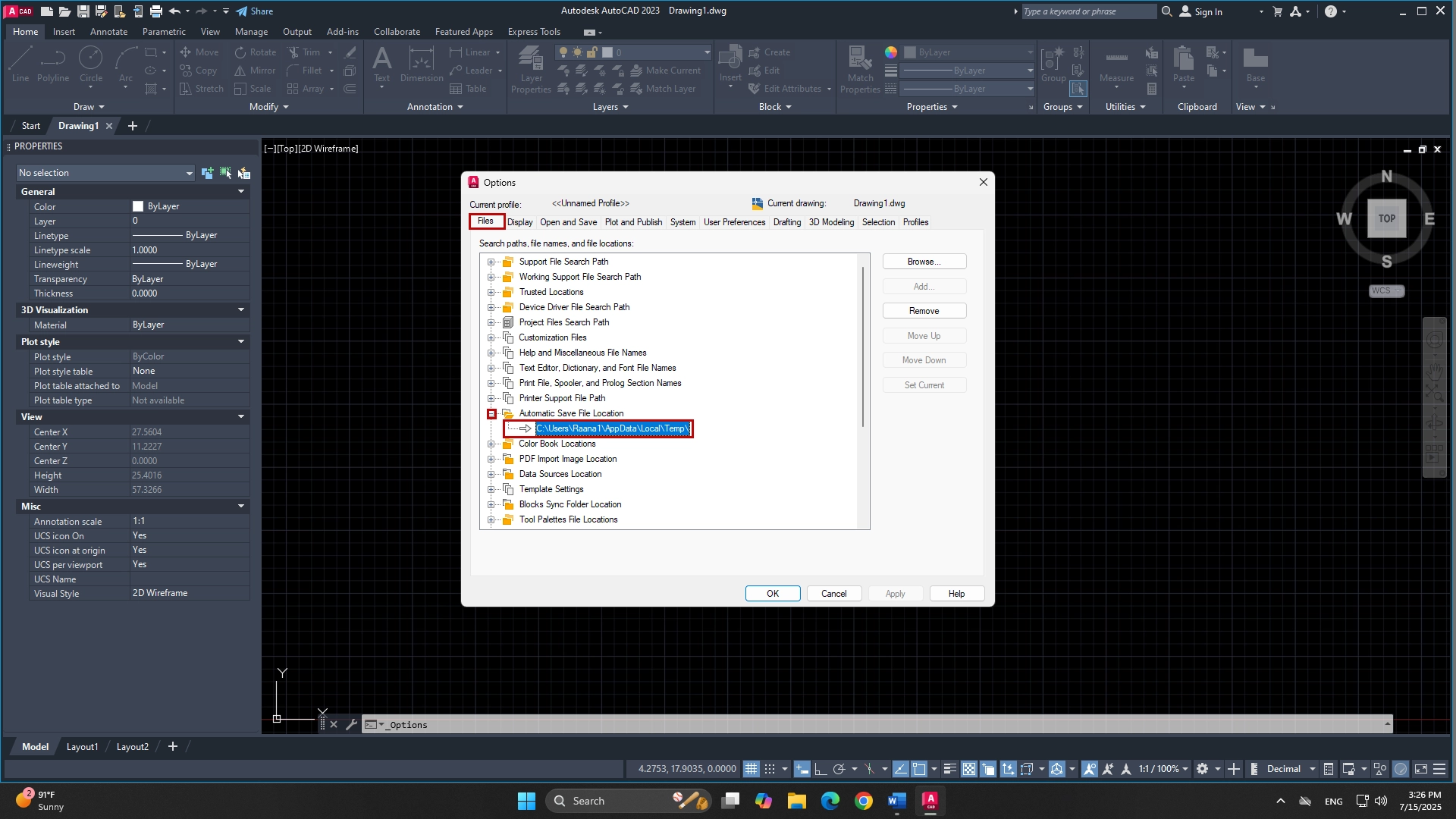Switch to the Annotate ribbon tab
This screenshot has width=1456, height=819.
(108, 32)
